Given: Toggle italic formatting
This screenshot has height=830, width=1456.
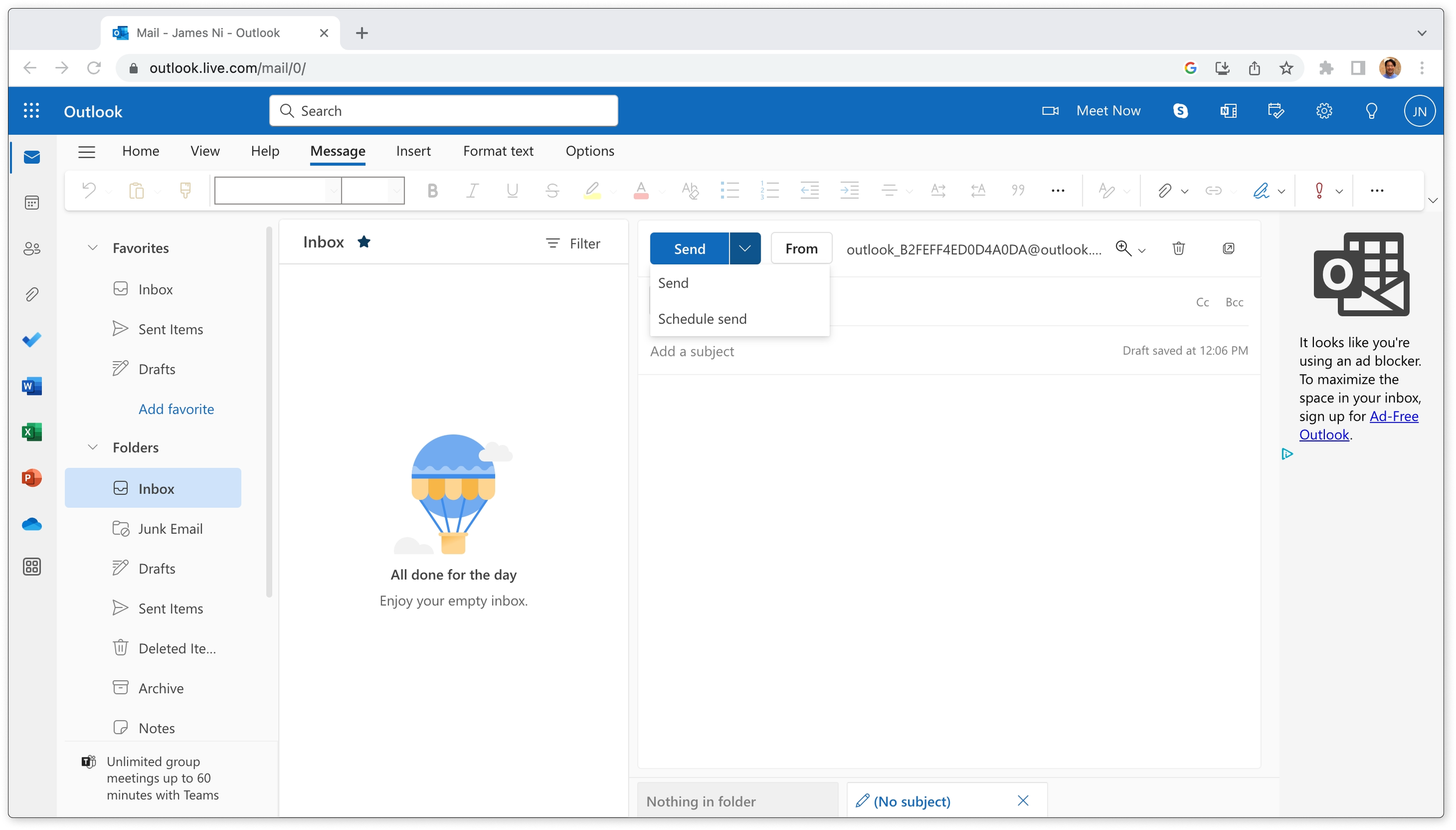Looking at the screenshot, I should (x=472, y=190).
